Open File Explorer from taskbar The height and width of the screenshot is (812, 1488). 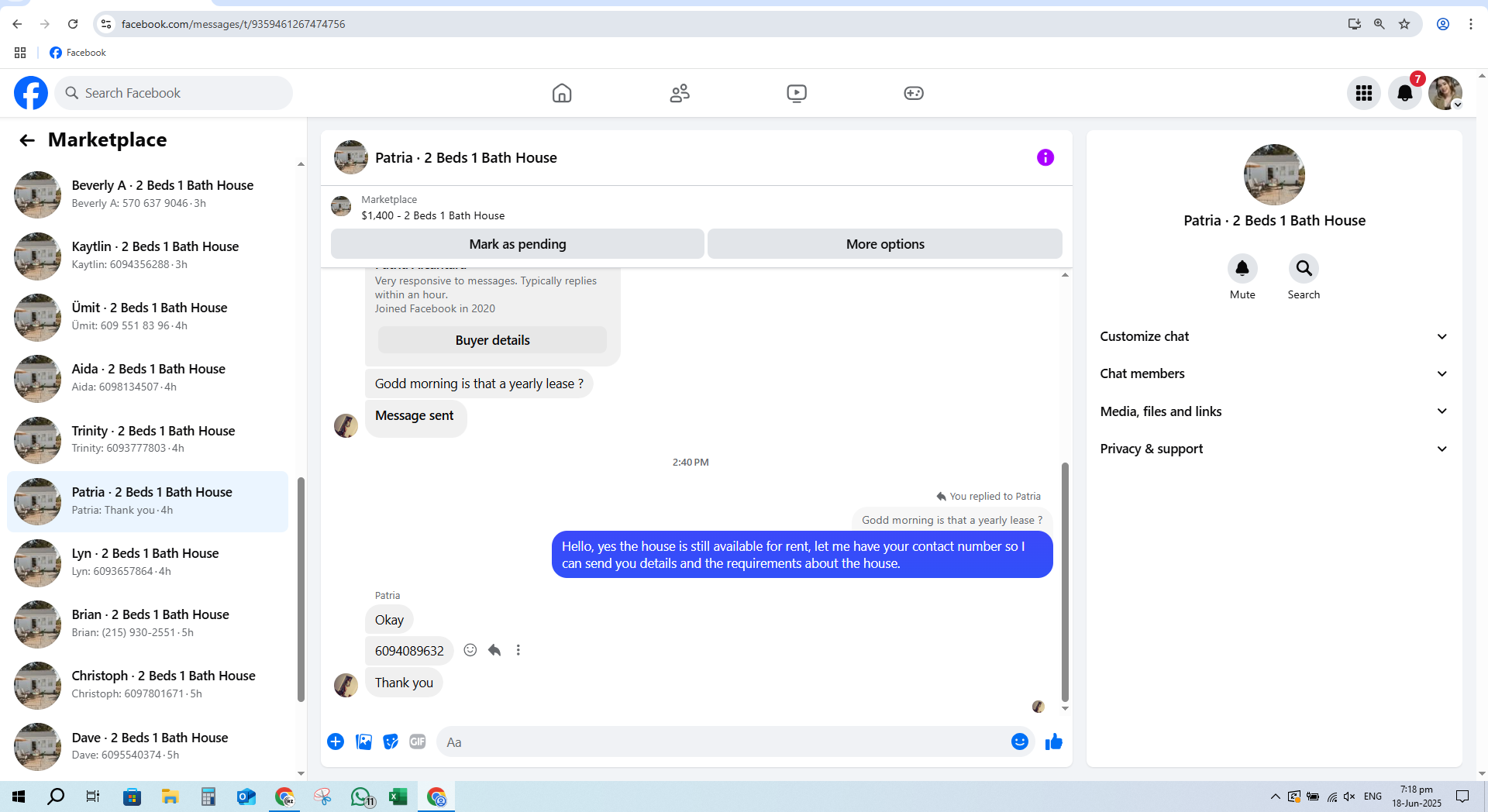170,797
